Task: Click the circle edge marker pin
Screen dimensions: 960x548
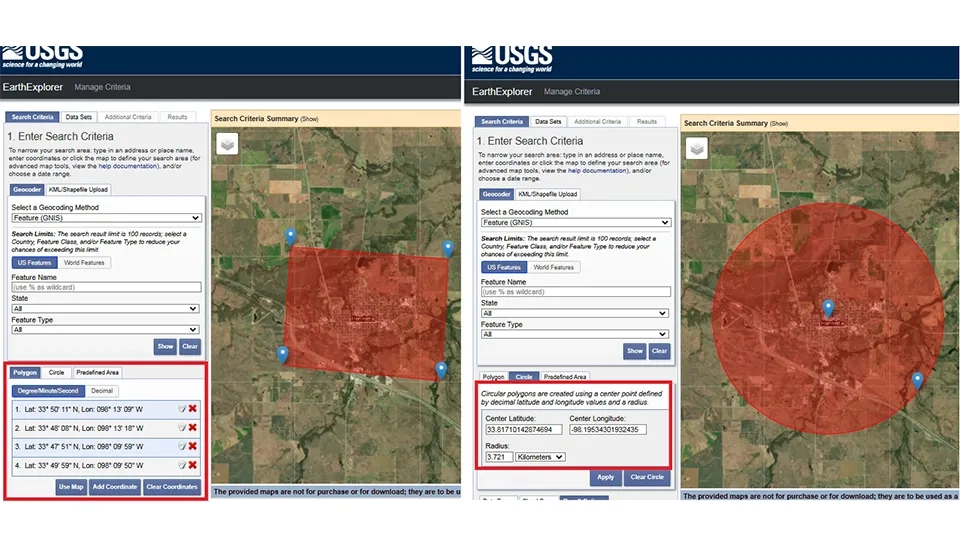Action: [917, 380]
